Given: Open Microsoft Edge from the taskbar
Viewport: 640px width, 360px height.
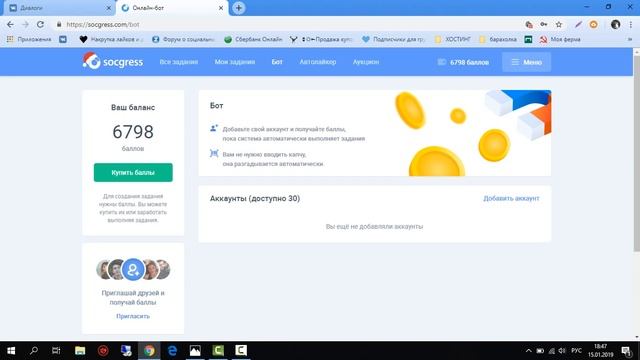Looking at the screenshot, I should pos(172,351).
